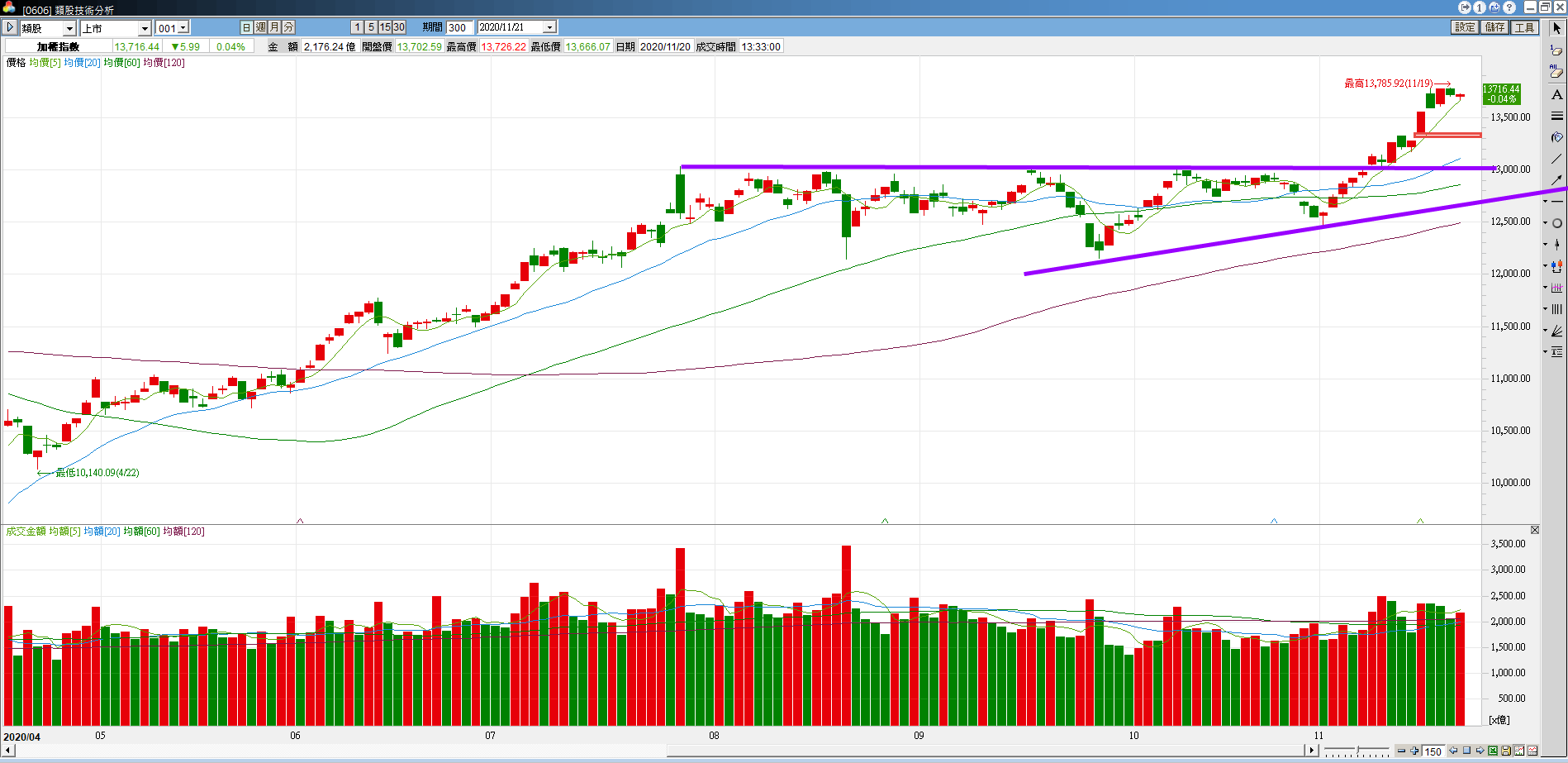Click the 均額[5] volume average label
Image resolution: width=1568 pixels, height=763 pixels.
(x=64, y=532)
